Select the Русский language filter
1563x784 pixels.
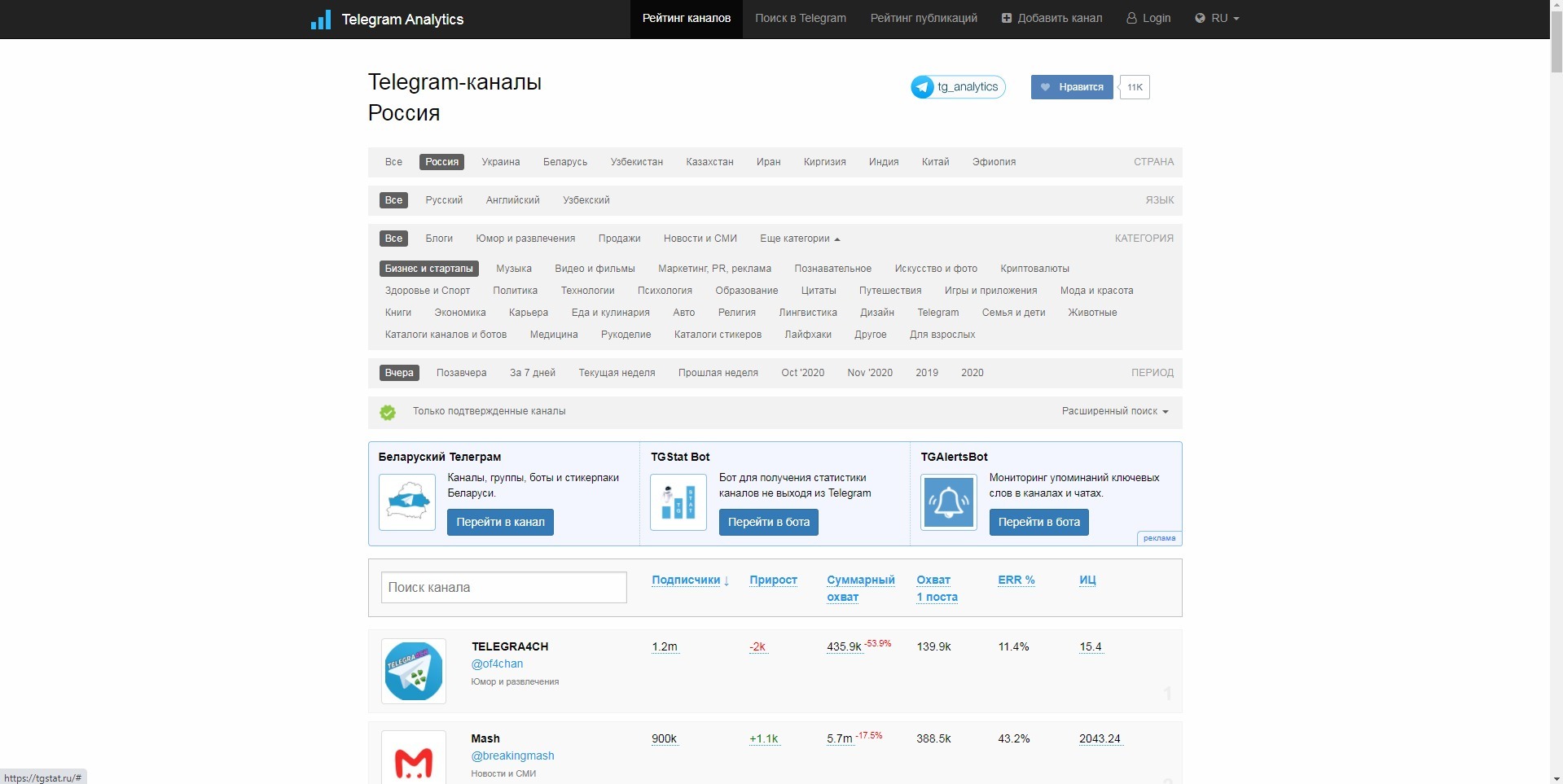coord(444,200)
